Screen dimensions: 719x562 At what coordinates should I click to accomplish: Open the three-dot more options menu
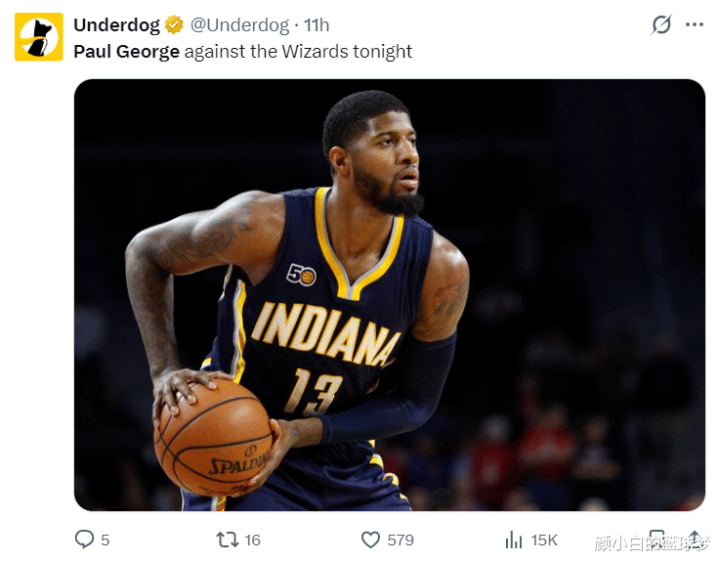(x=694, y=25)
